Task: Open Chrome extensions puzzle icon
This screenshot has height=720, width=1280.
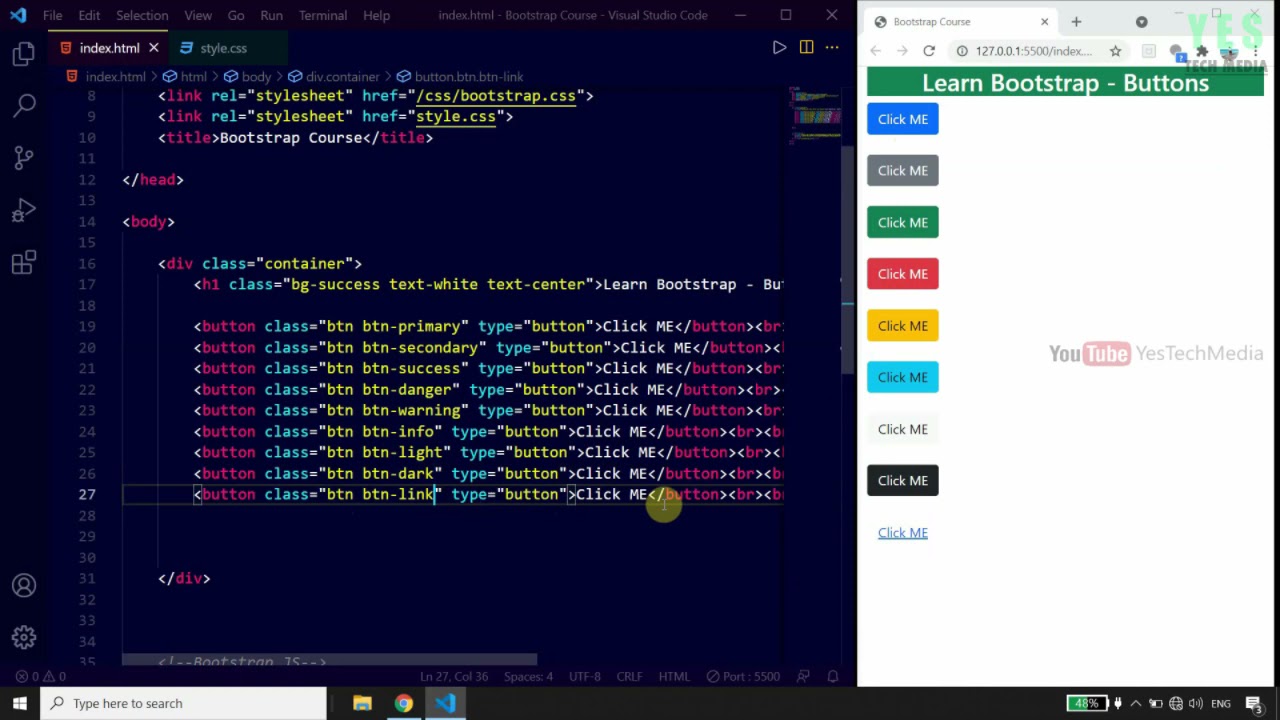Action: (x=1202, y=51)
